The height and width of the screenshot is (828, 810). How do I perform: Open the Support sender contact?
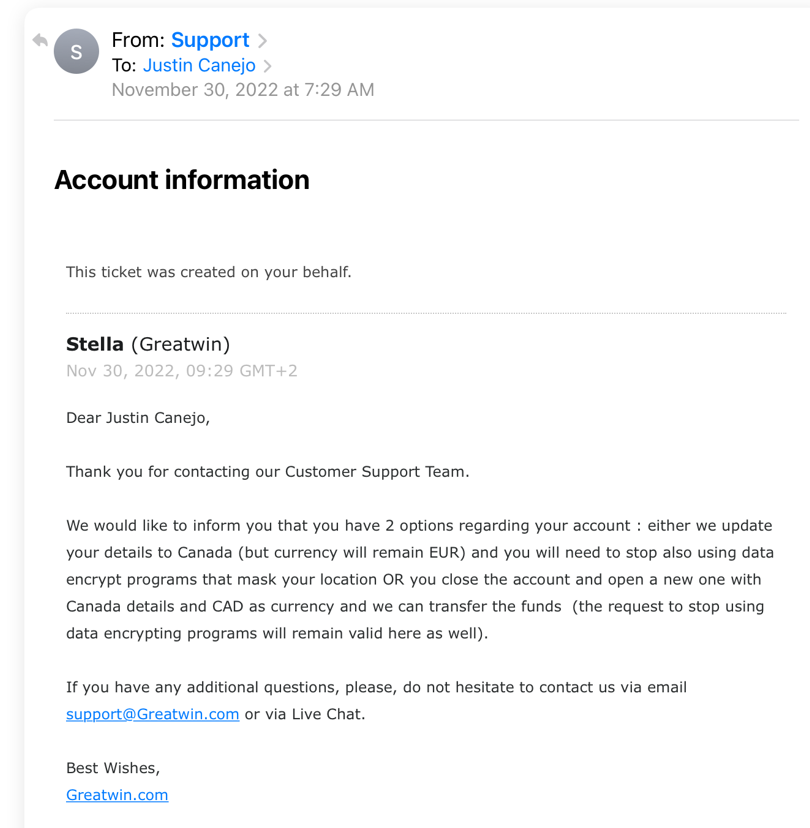(209, 40)
